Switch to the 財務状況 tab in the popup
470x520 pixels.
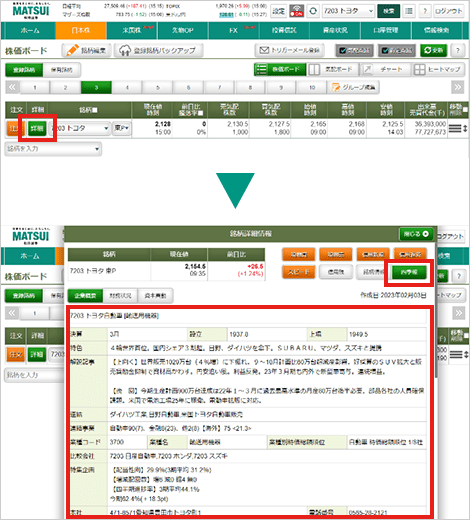(x=120, y=296)
